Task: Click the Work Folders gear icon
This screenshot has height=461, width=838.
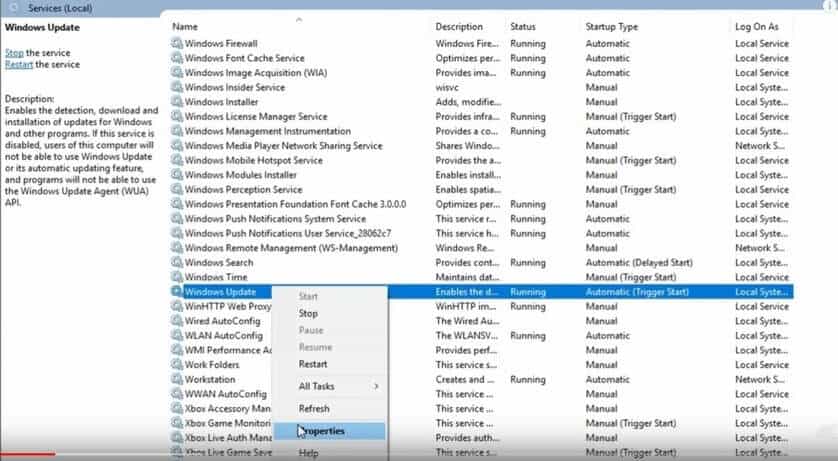Action: coord(177,364)
